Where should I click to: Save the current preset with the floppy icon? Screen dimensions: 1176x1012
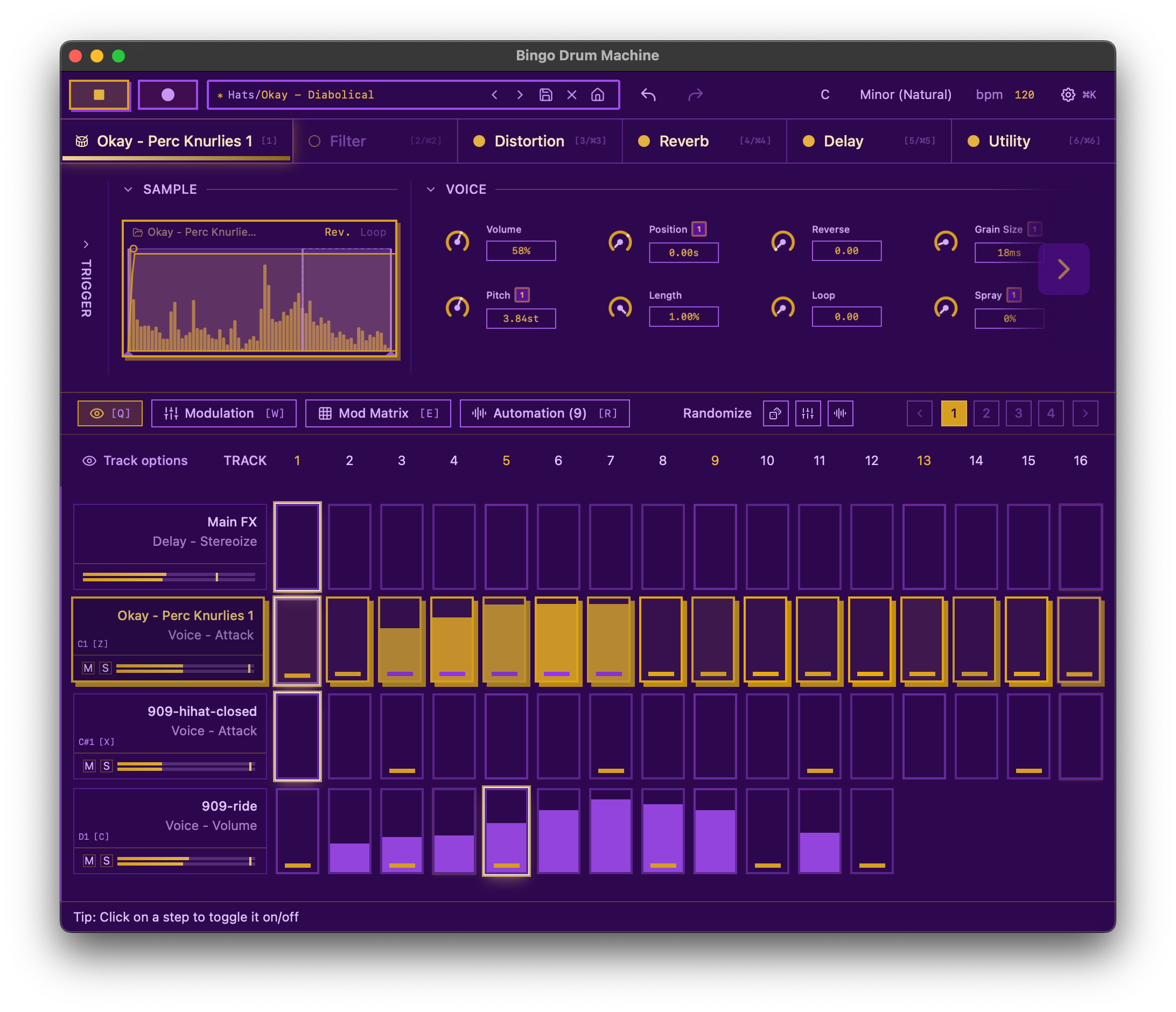(546, 95)
